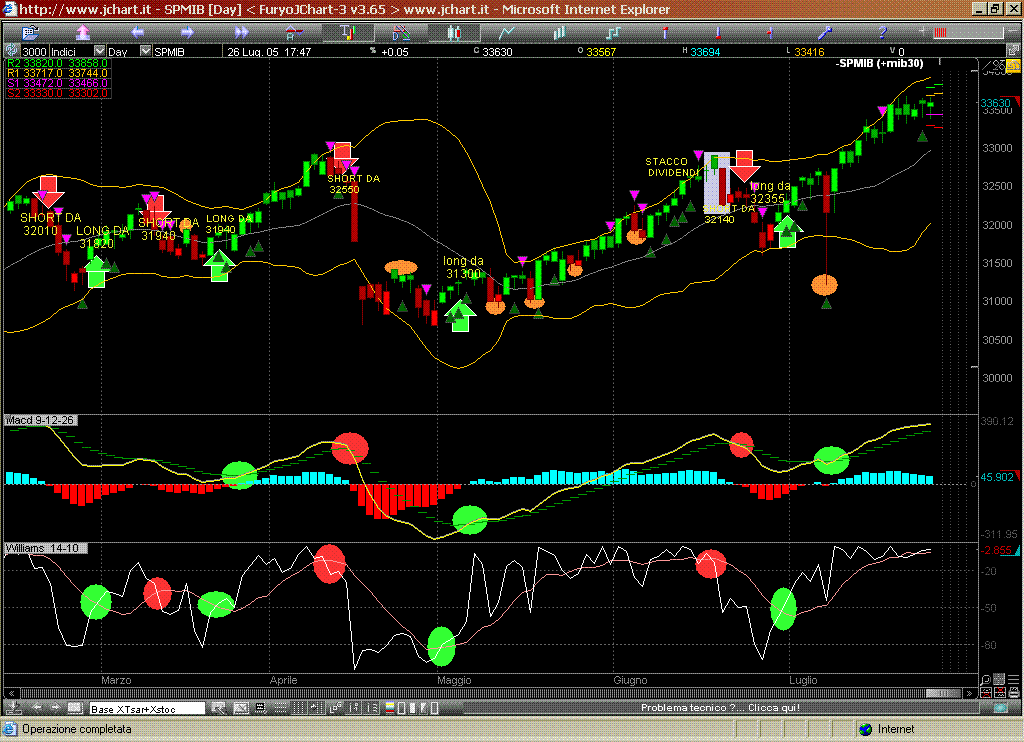Screen dimensions: 1024x742
Task: Click the double-arrow fast forward icon
Action: (241, 33)
